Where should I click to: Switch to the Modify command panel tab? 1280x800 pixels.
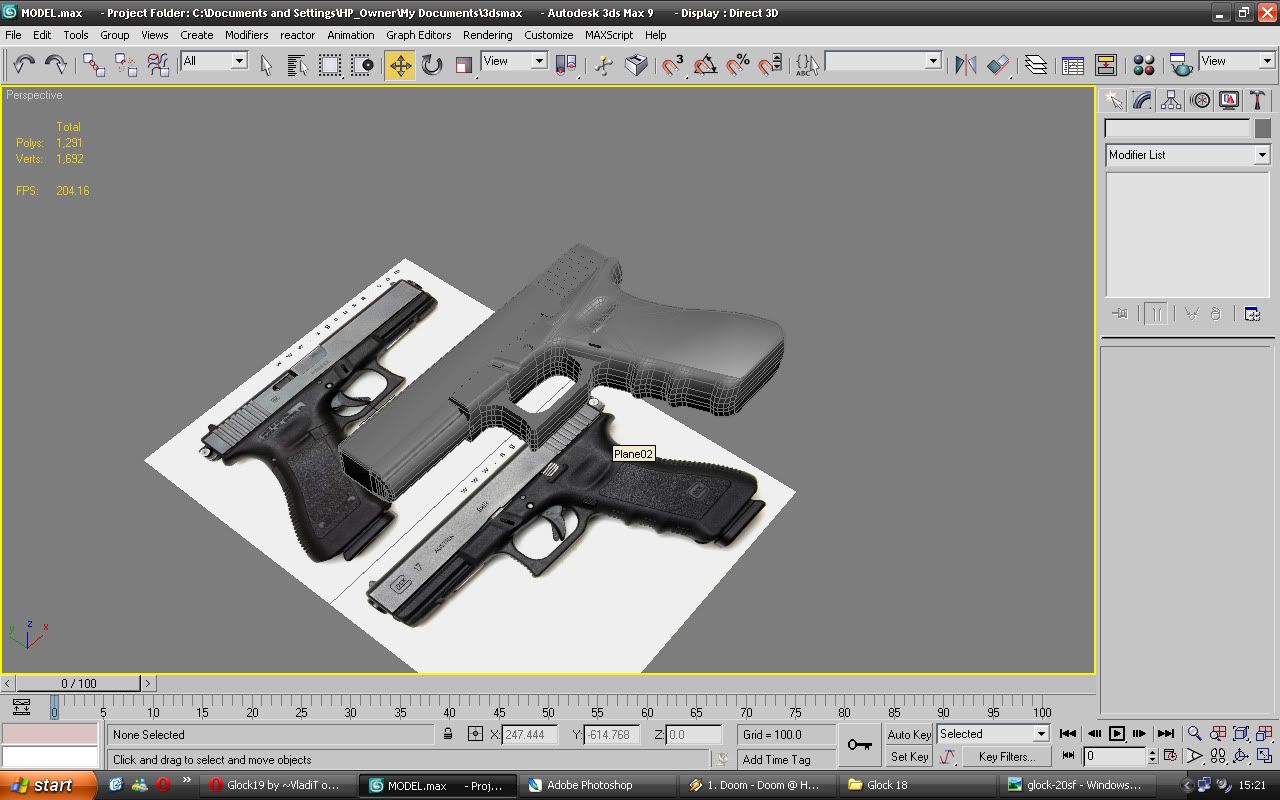[1142, 100]
